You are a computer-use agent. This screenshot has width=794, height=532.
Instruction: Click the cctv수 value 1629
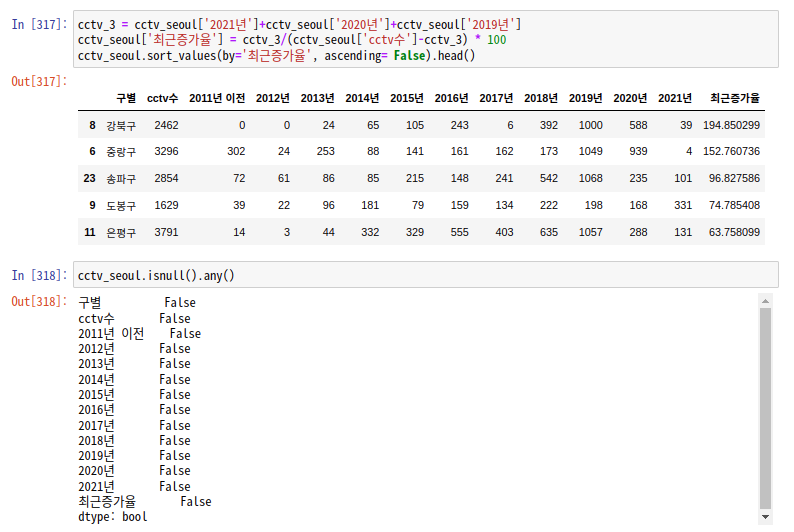(x=167, y=205)
